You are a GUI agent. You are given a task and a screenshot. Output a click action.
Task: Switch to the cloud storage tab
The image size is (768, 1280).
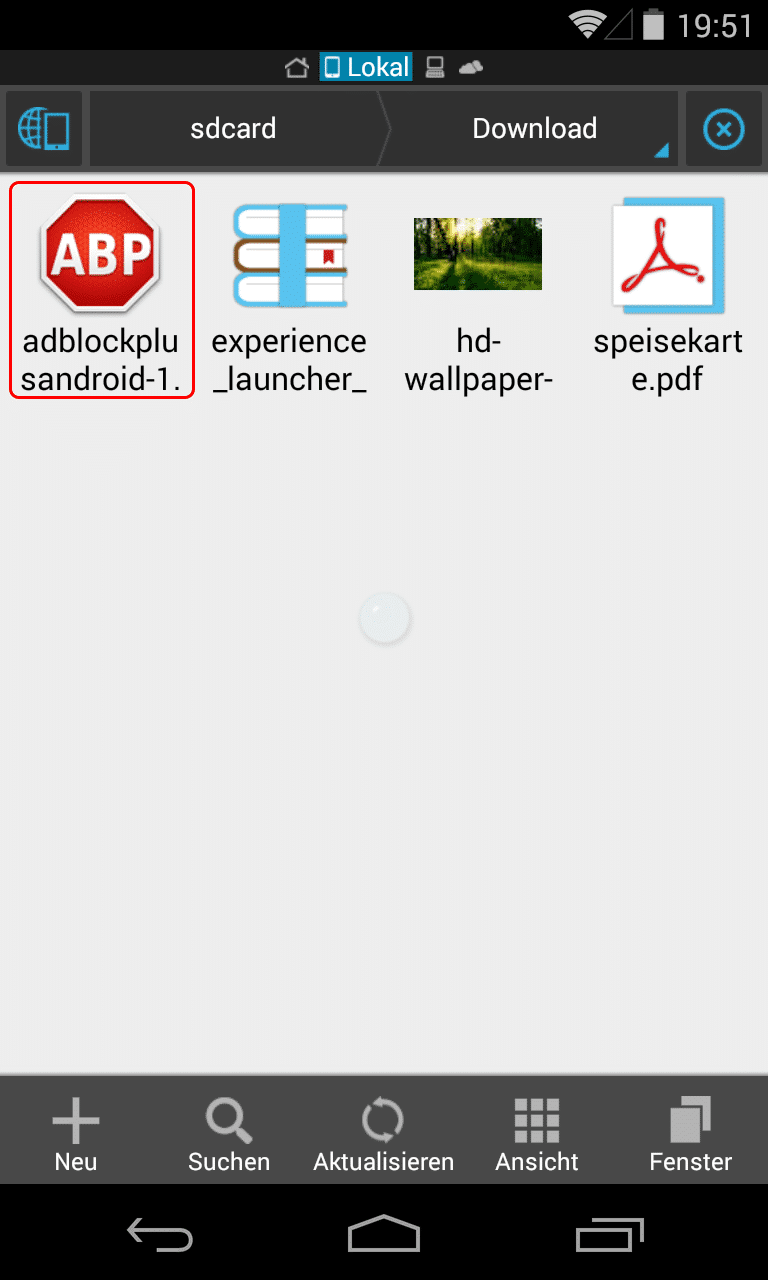pyautogui.click(x=470, y=67)
